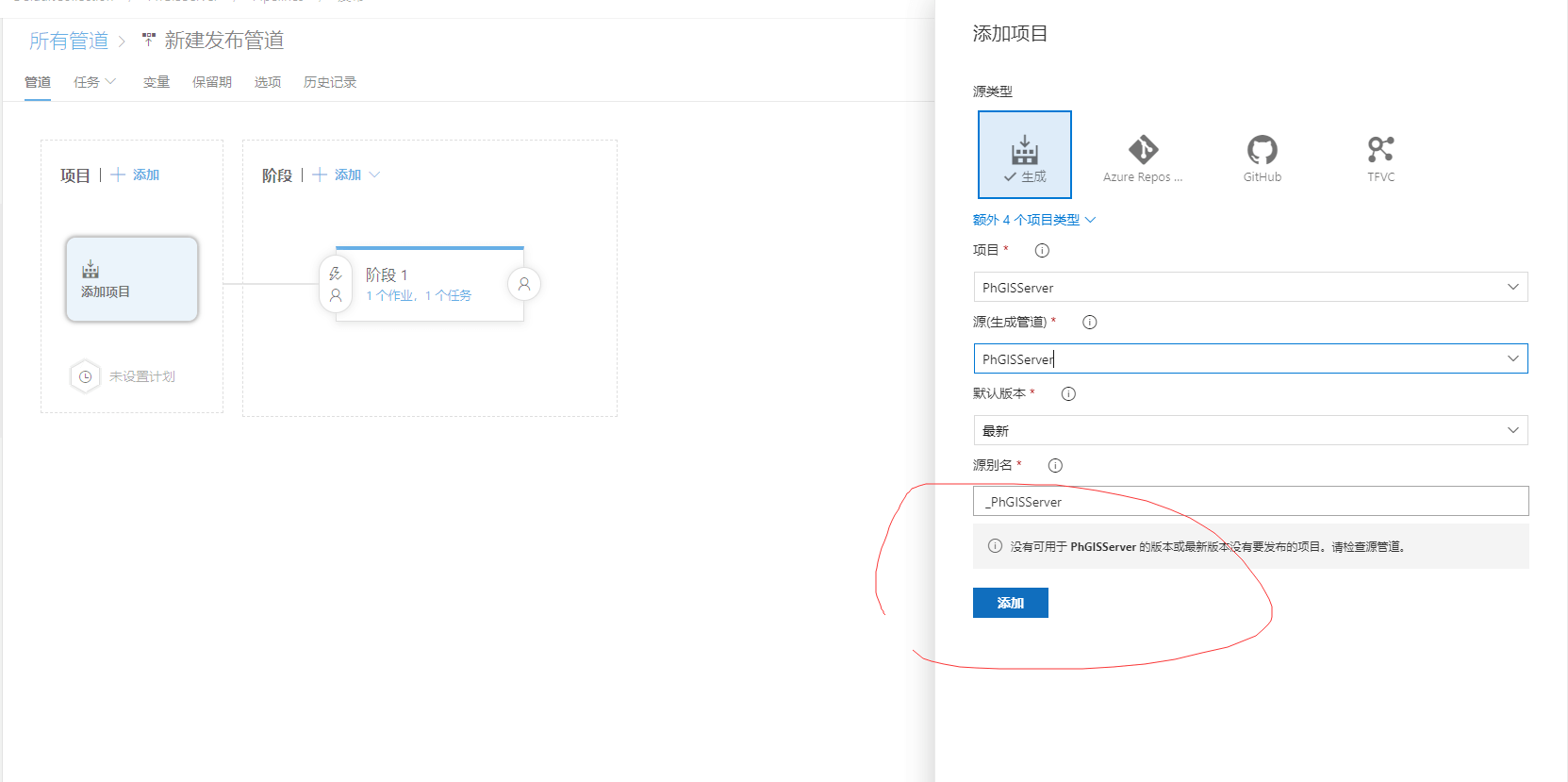
Task: Switch to the 变量 tab
Action: tap(156, 83)
